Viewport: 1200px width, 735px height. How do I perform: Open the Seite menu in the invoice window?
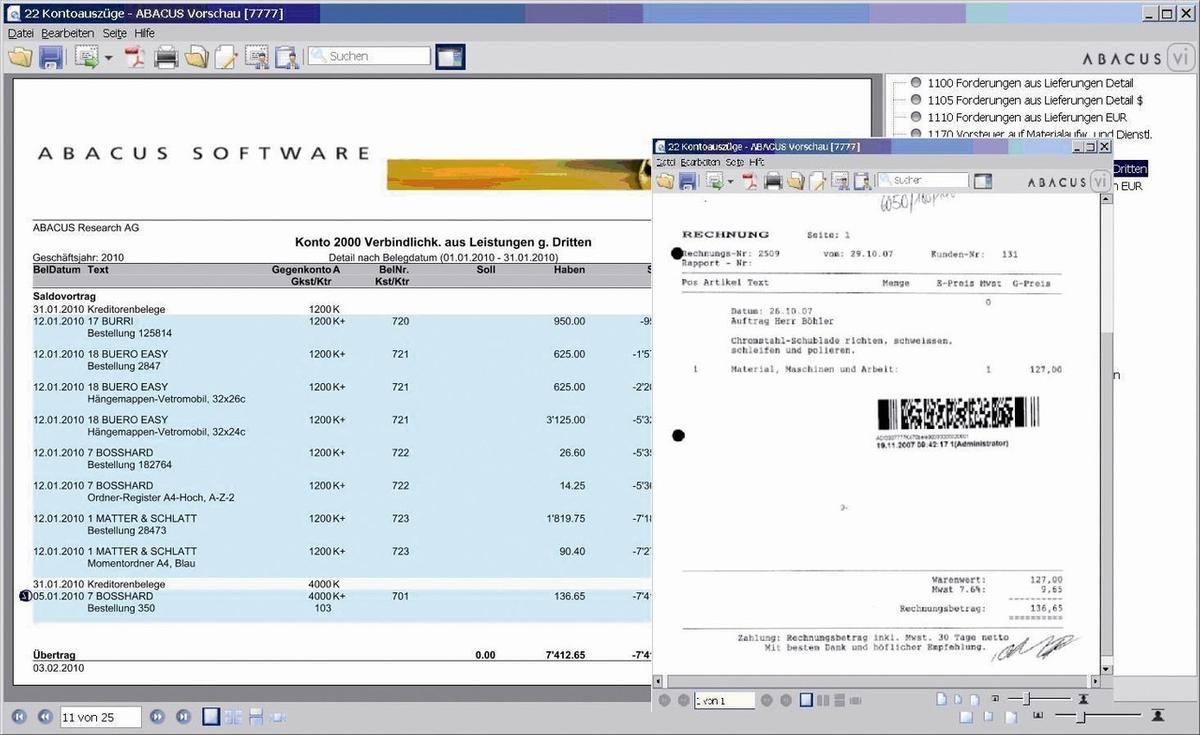point(735,162)
